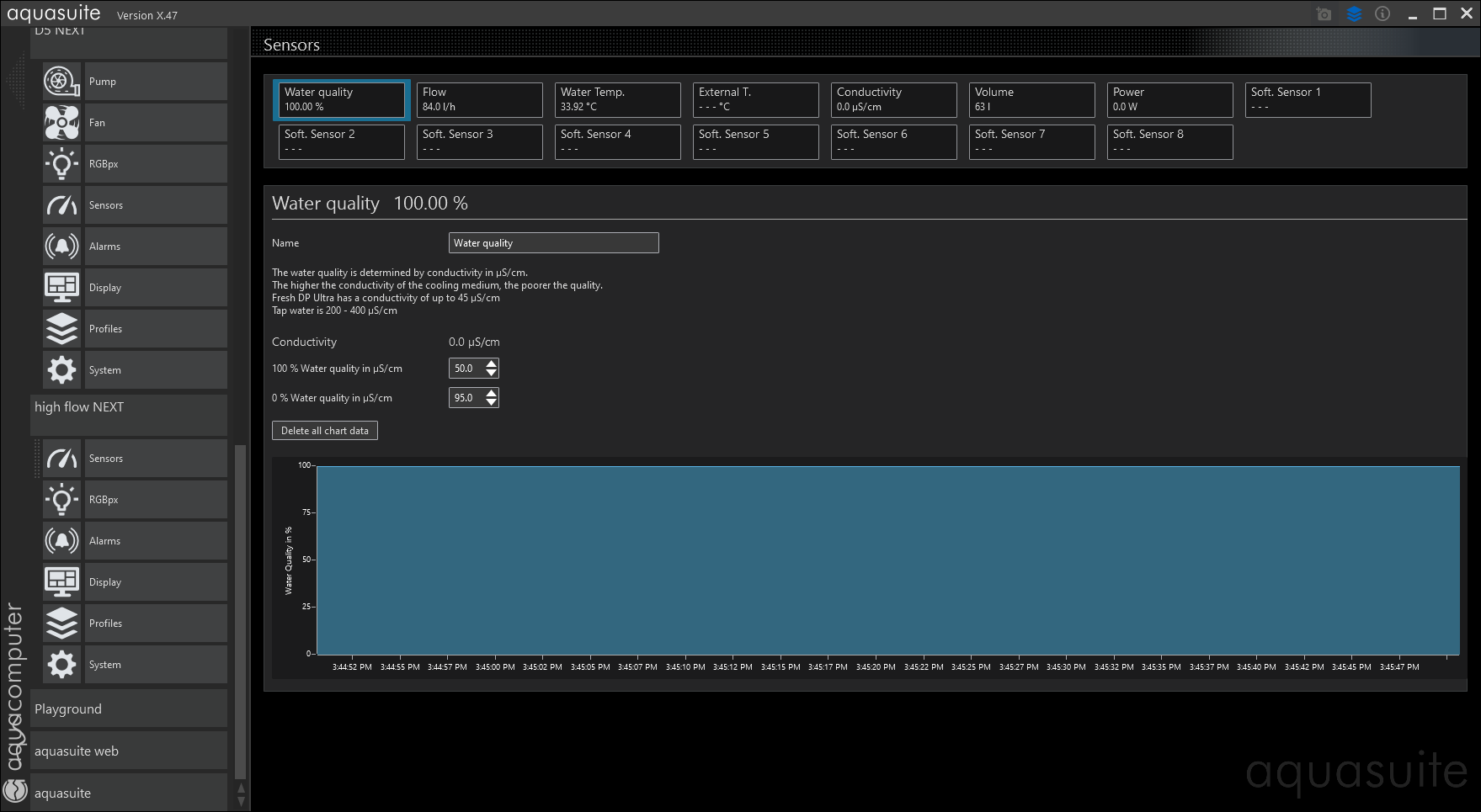This screenshot has height=812, width=1481.
Task: Increase the 100 % water quality value
Action: (x=492, y=364)
